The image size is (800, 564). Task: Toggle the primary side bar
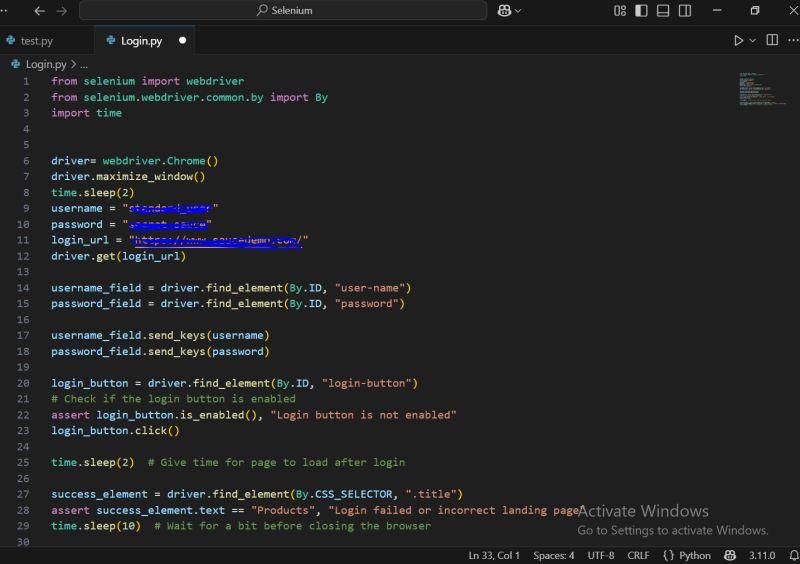coord(641,11)
